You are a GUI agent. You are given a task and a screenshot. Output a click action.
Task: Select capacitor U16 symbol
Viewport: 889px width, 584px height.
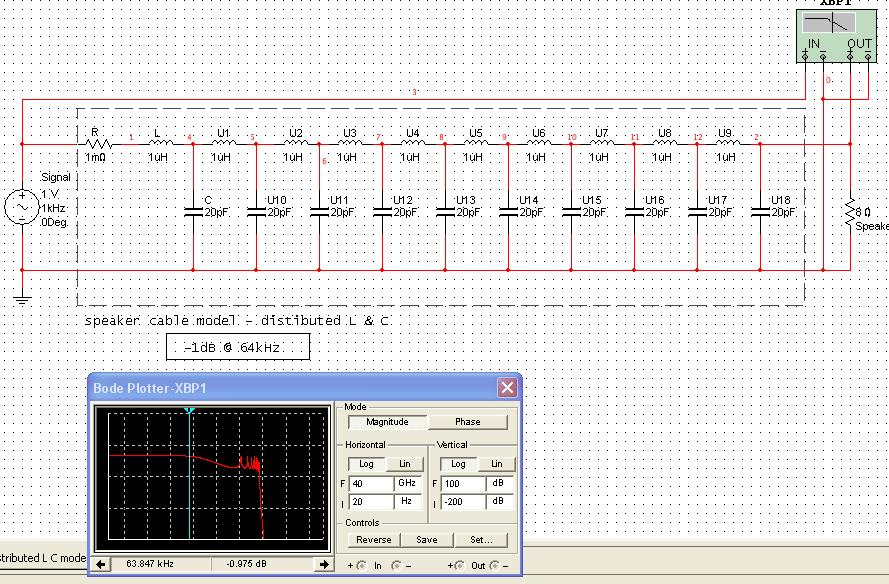pyautogui.click(x=634, y=212)
